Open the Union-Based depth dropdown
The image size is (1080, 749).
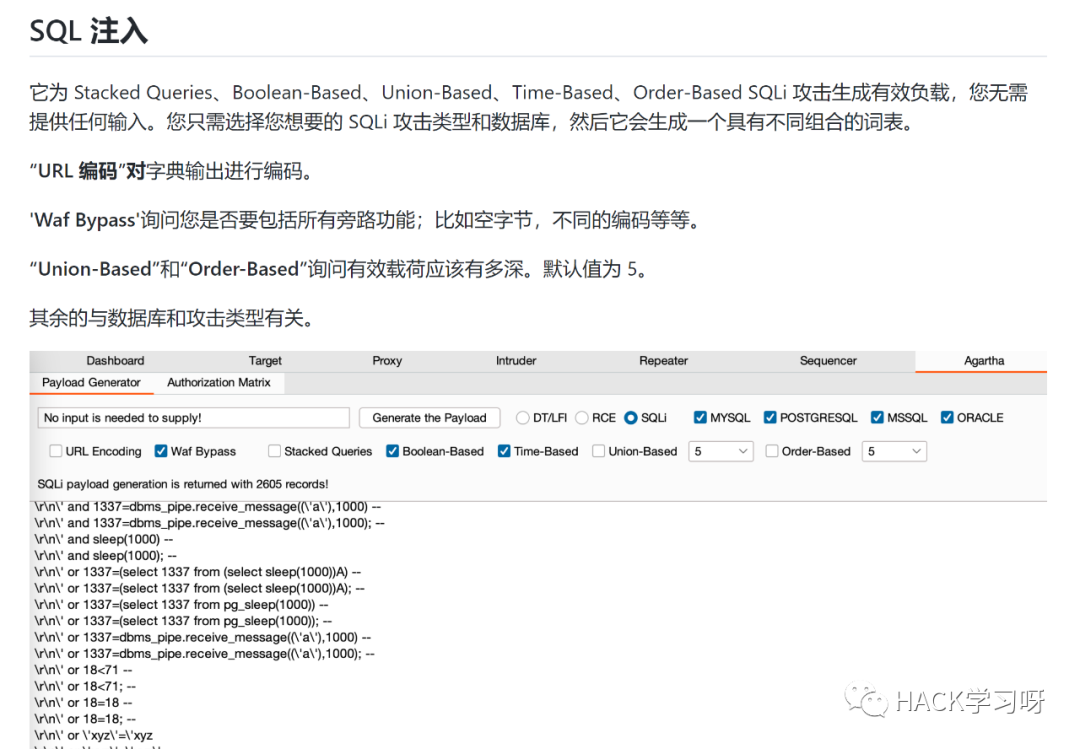[x=720, y=451]
